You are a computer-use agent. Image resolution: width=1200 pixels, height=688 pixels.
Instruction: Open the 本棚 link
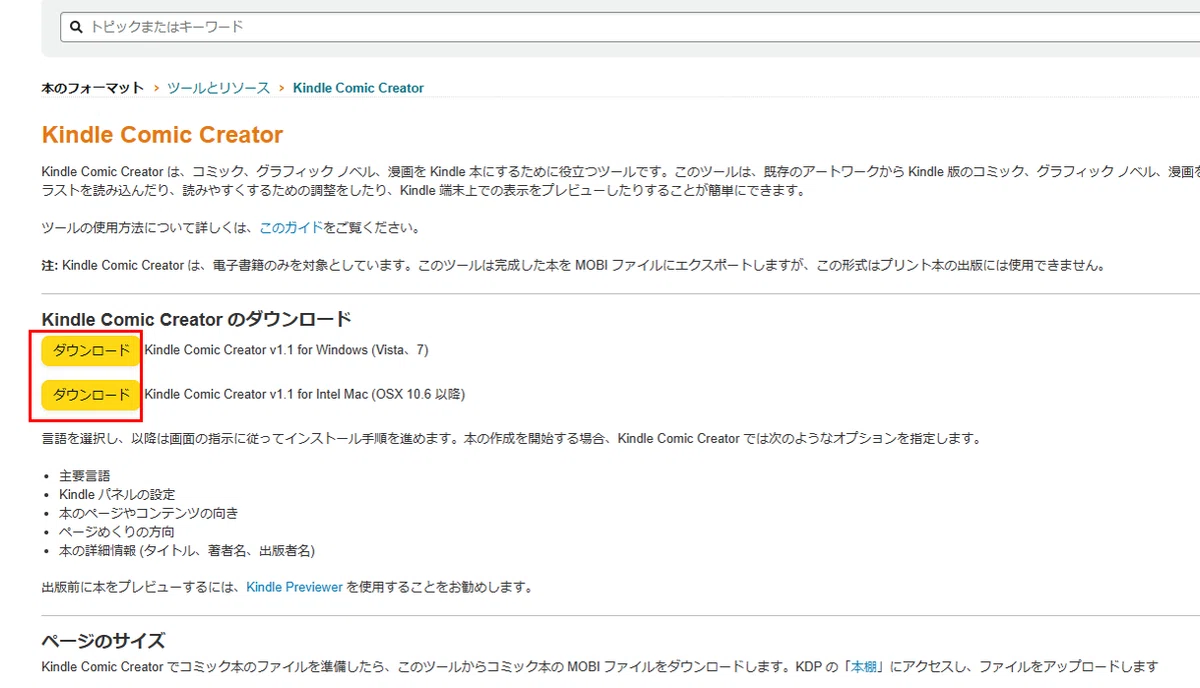point(866,666)
